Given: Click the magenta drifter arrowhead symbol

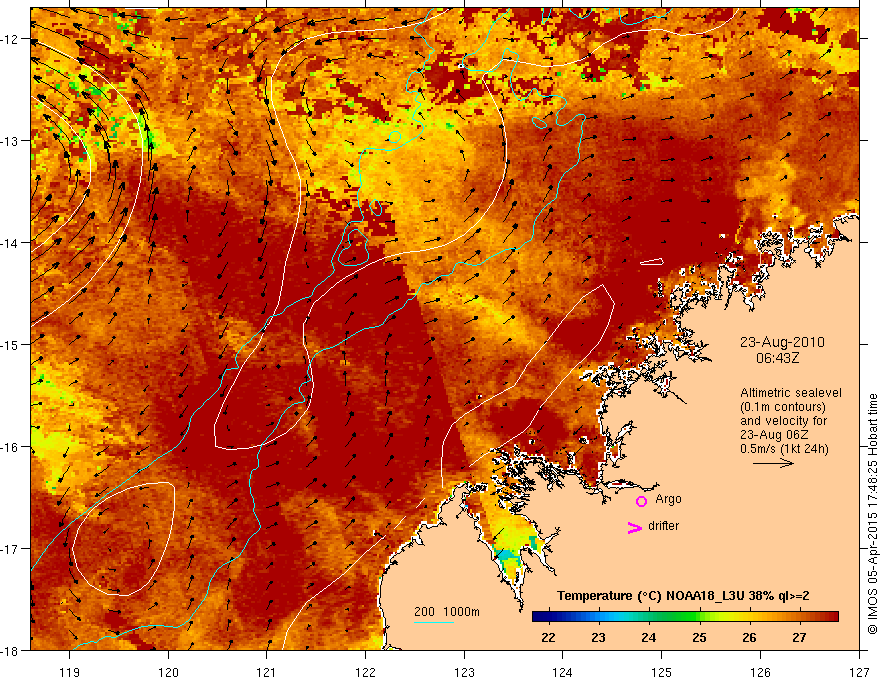Looking at the screenshot, I should (635, 527).
